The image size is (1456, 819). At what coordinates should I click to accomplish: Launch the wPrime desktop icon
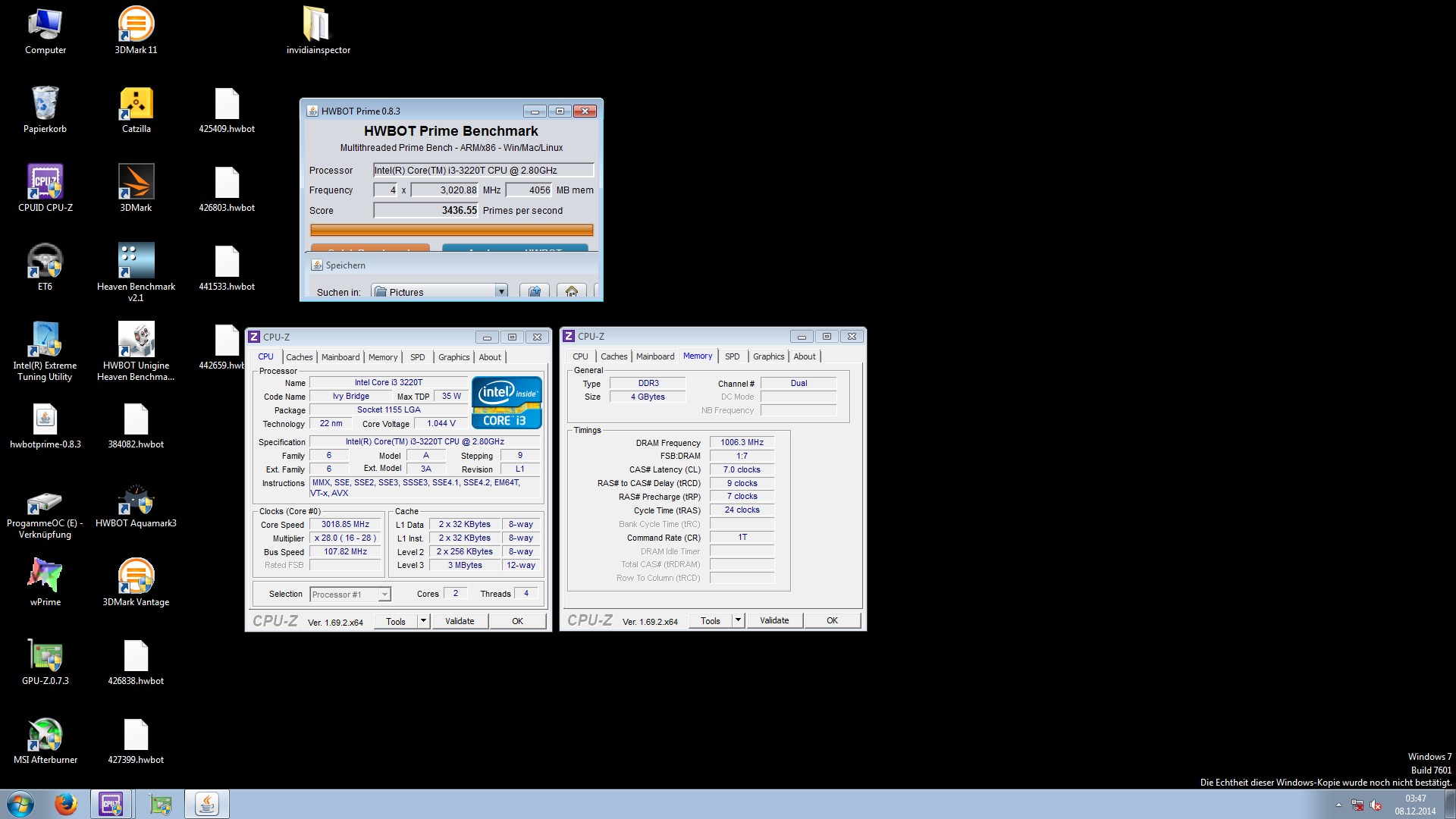coord(45,582)
